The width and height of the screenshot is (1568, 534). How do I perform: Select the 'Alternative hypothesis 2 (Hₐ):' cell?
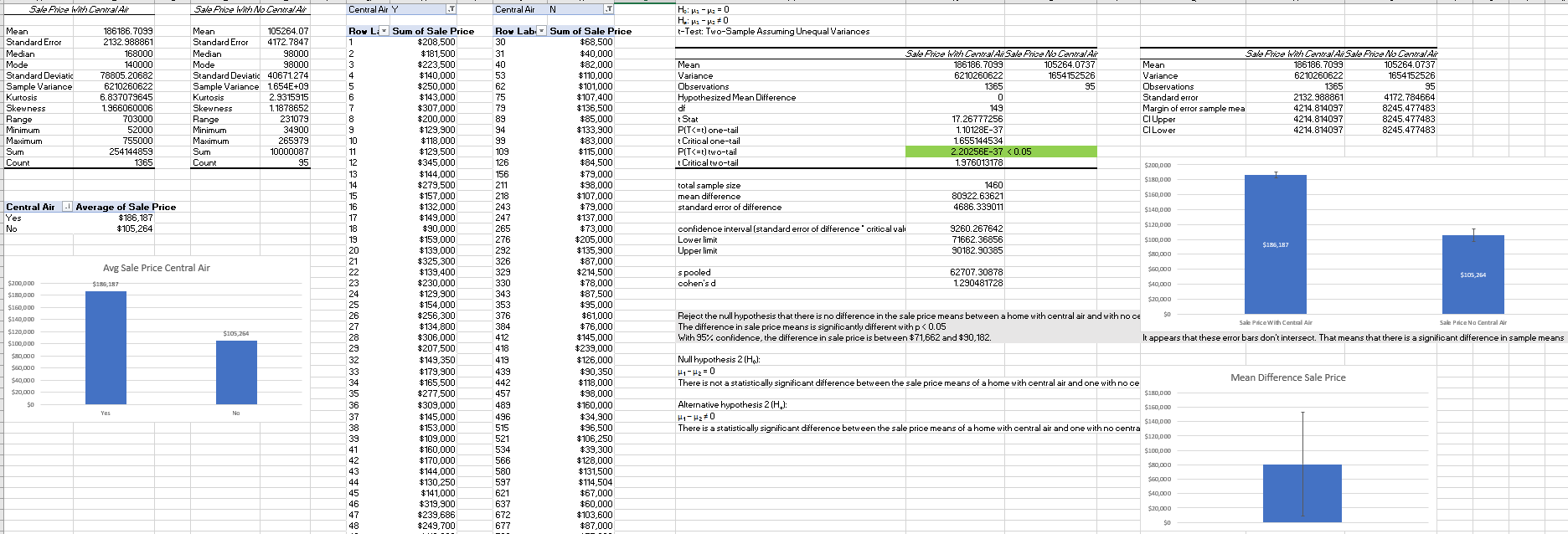[731, 405]
